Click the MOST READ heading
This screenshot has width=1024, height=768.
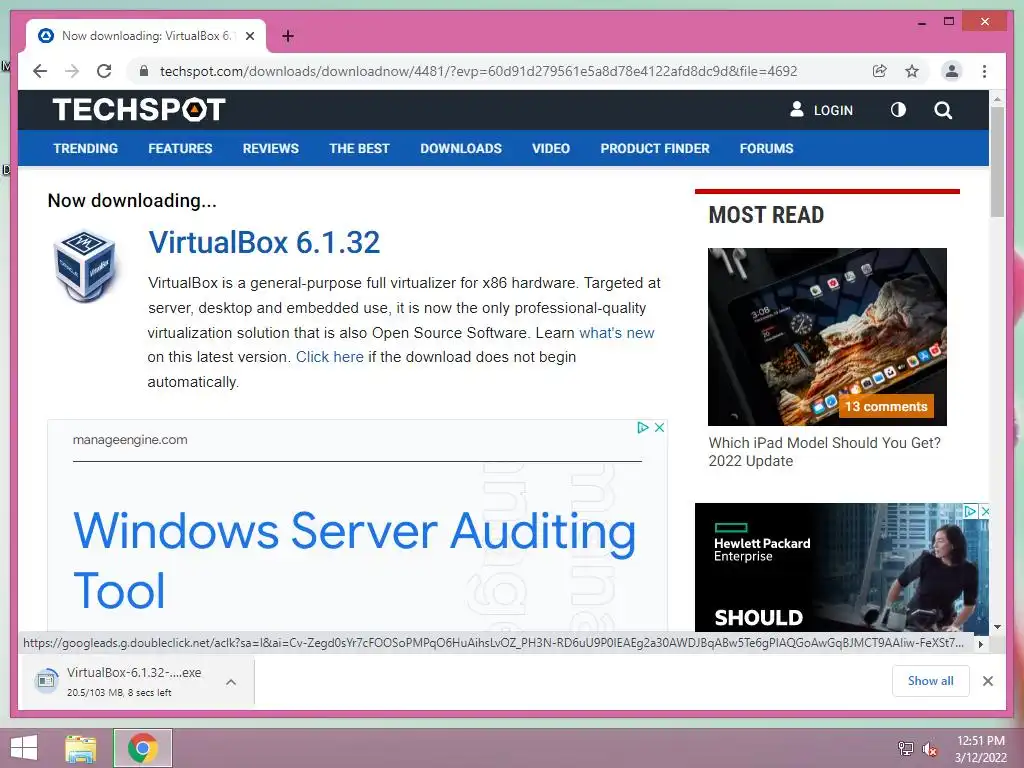pos(766,215)
